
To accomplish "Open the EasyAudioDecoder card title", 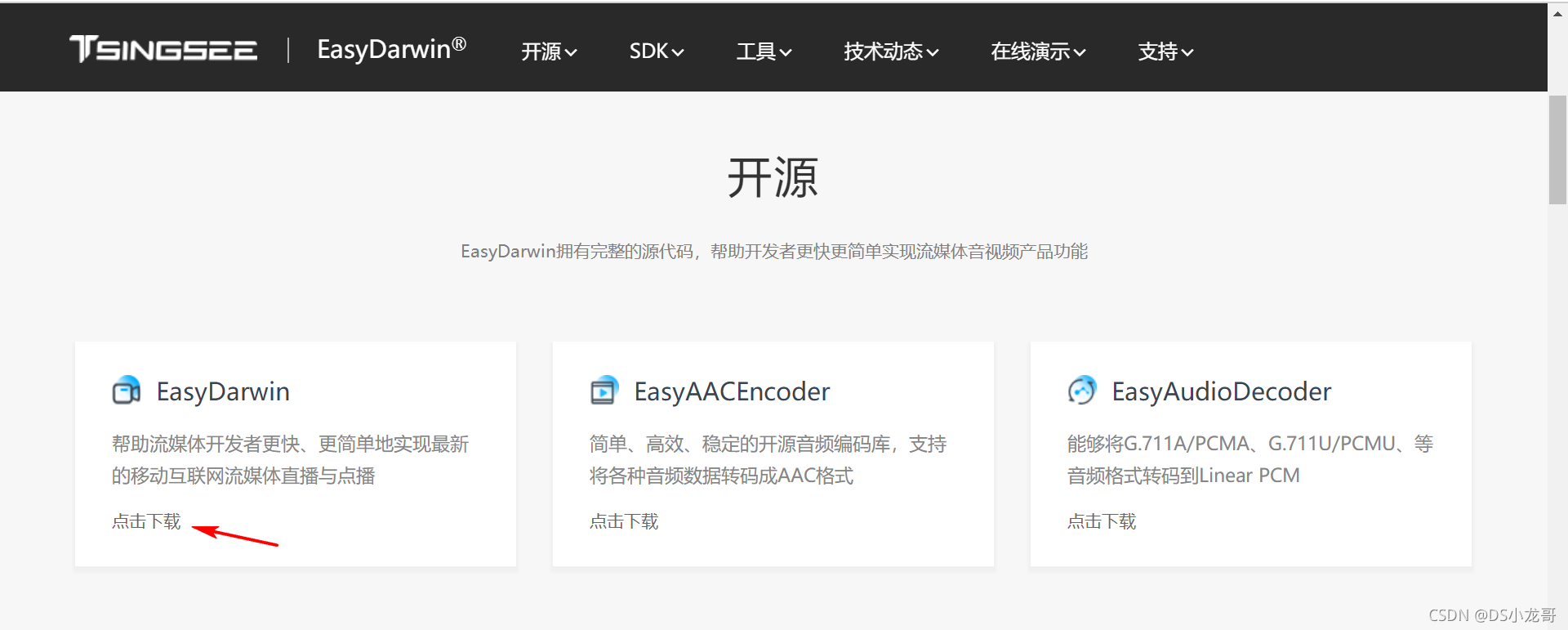I will (x=1221, y=391).
